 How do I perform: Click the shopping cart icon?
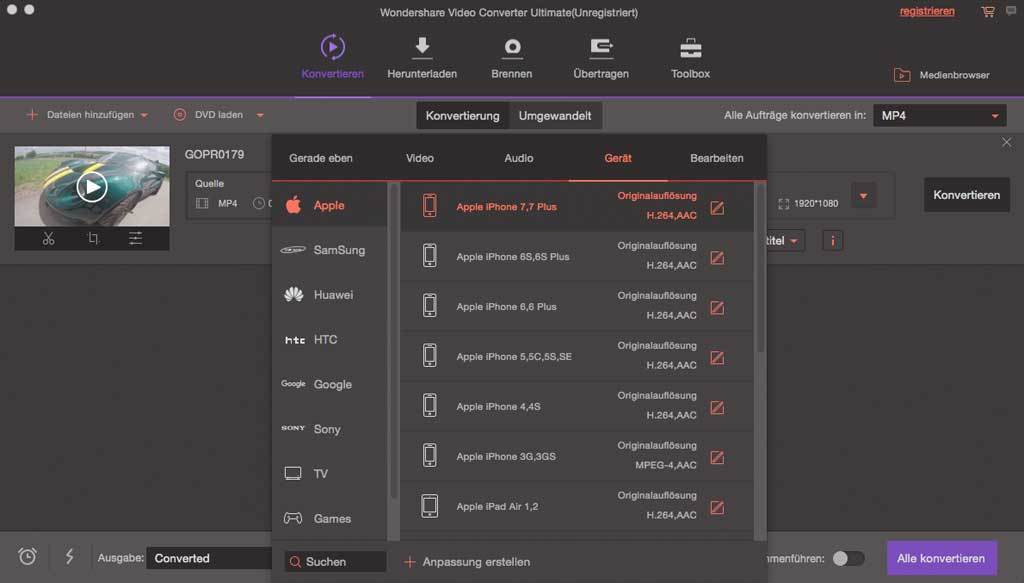[x=988, y=11]
